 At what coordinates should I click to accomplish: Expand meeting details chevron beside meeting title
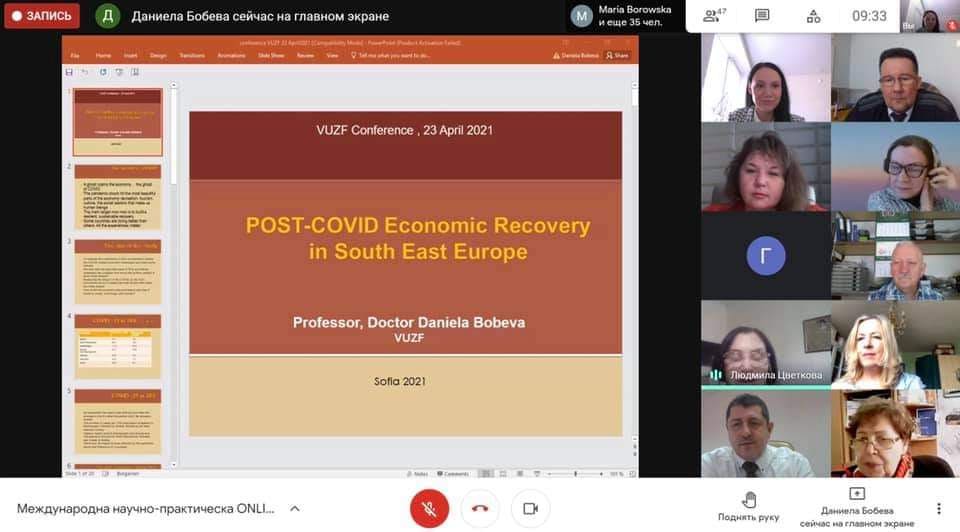pyautogui.click(x=294, y=508)
